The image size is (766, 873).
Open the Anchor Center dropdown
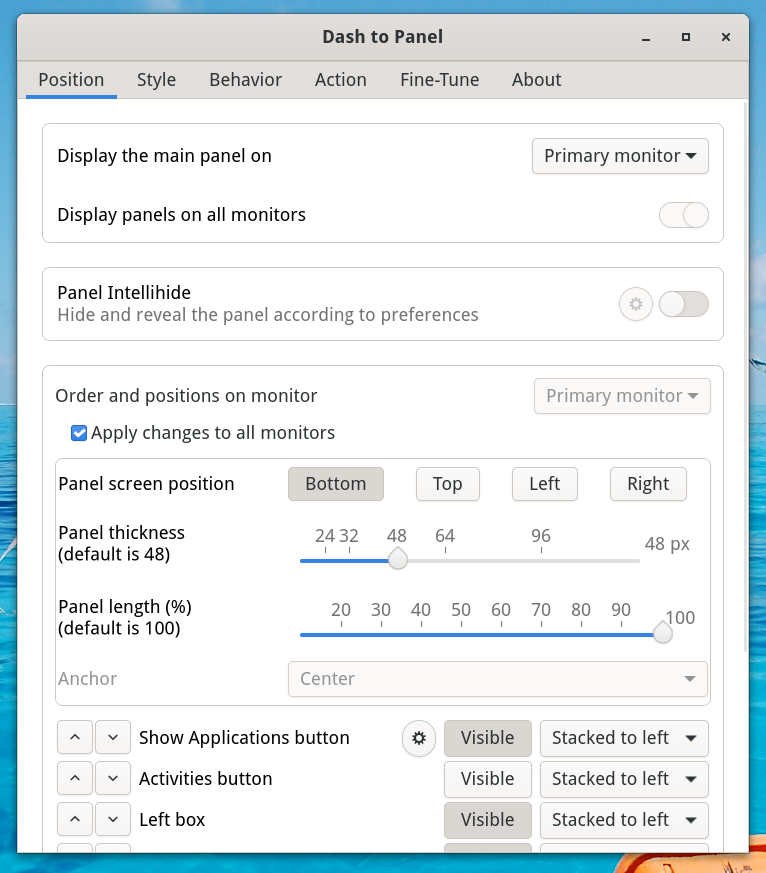coord(498,679)
